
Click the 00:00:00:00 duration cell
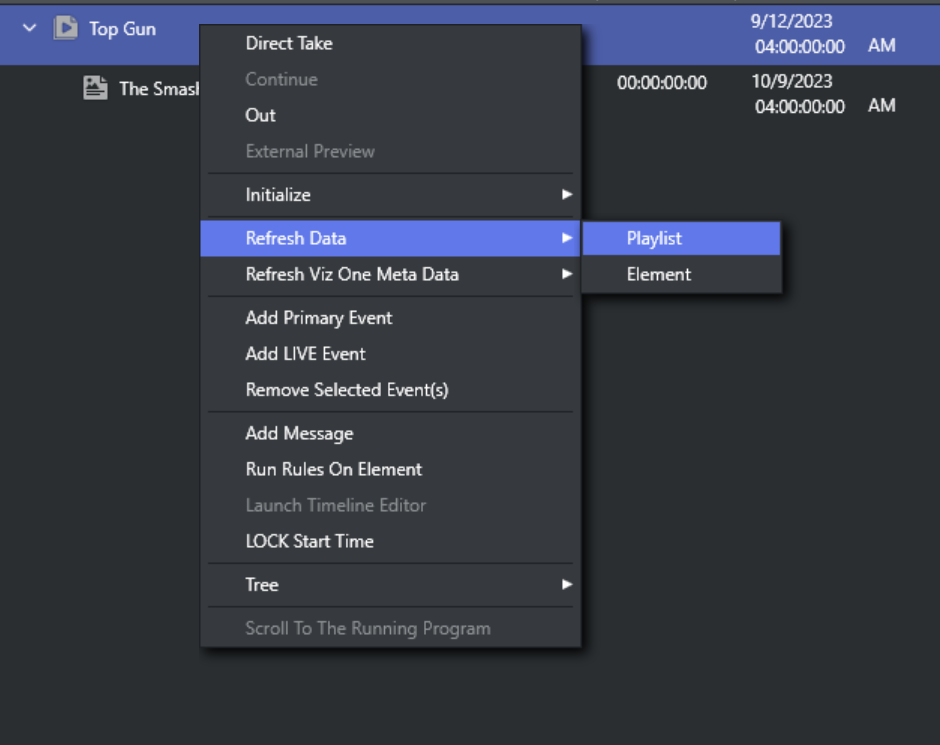(662, 83)
